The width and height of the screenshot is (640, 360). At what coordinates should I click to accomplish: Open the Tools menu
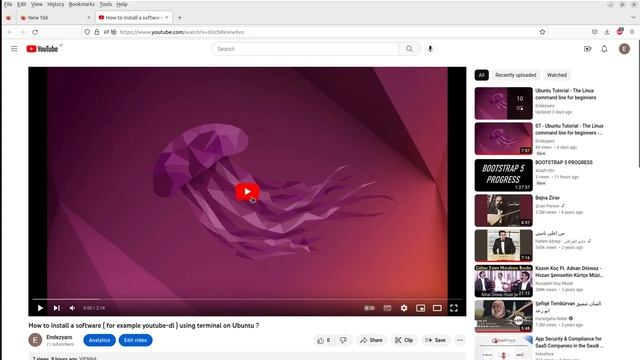click(106, 4)
